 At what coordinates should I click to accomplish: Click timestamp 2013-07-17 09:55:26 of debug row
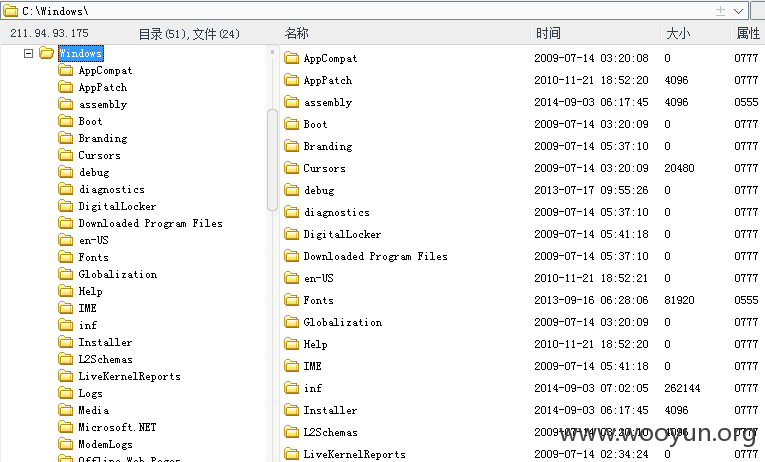pos(591,190)
